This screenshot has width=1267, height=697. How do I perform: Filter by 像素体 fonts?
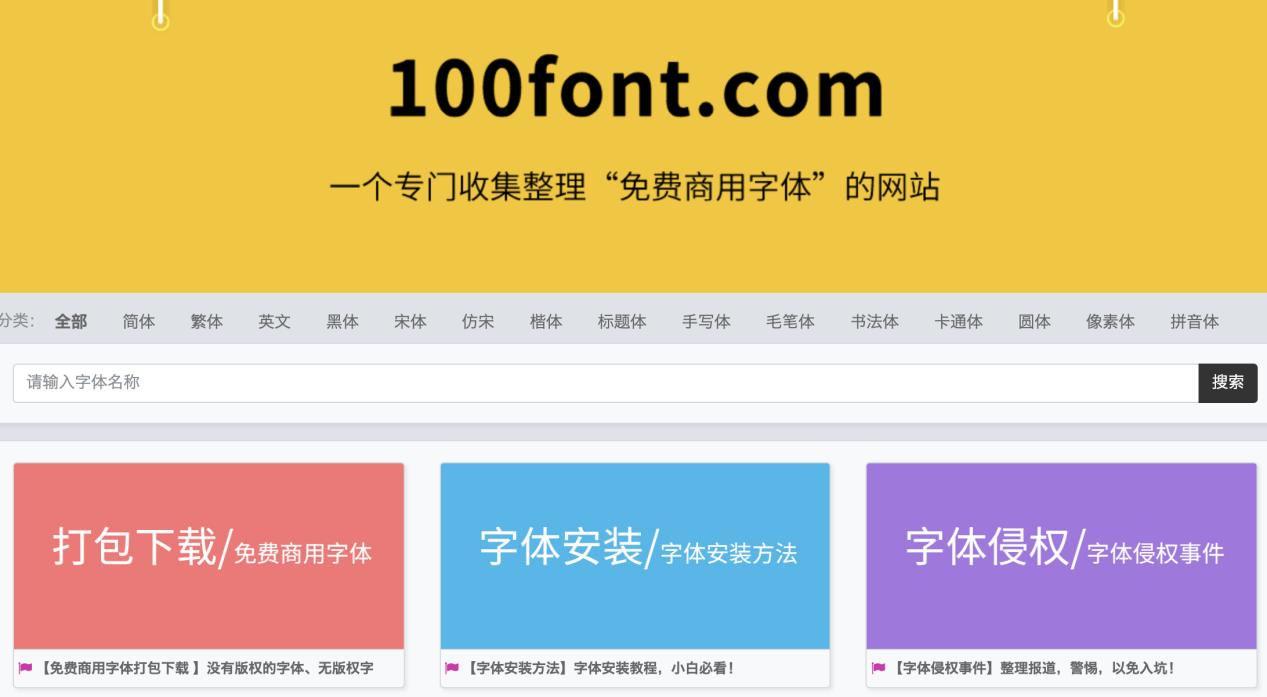(x=1110, y=321)
